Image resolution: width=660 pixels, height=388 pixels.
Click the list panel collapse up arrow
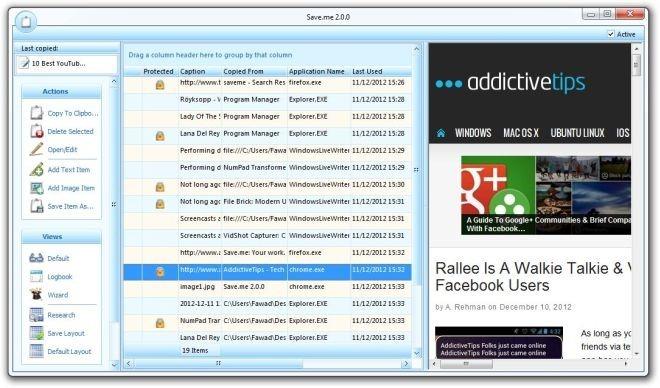[416, 49]
